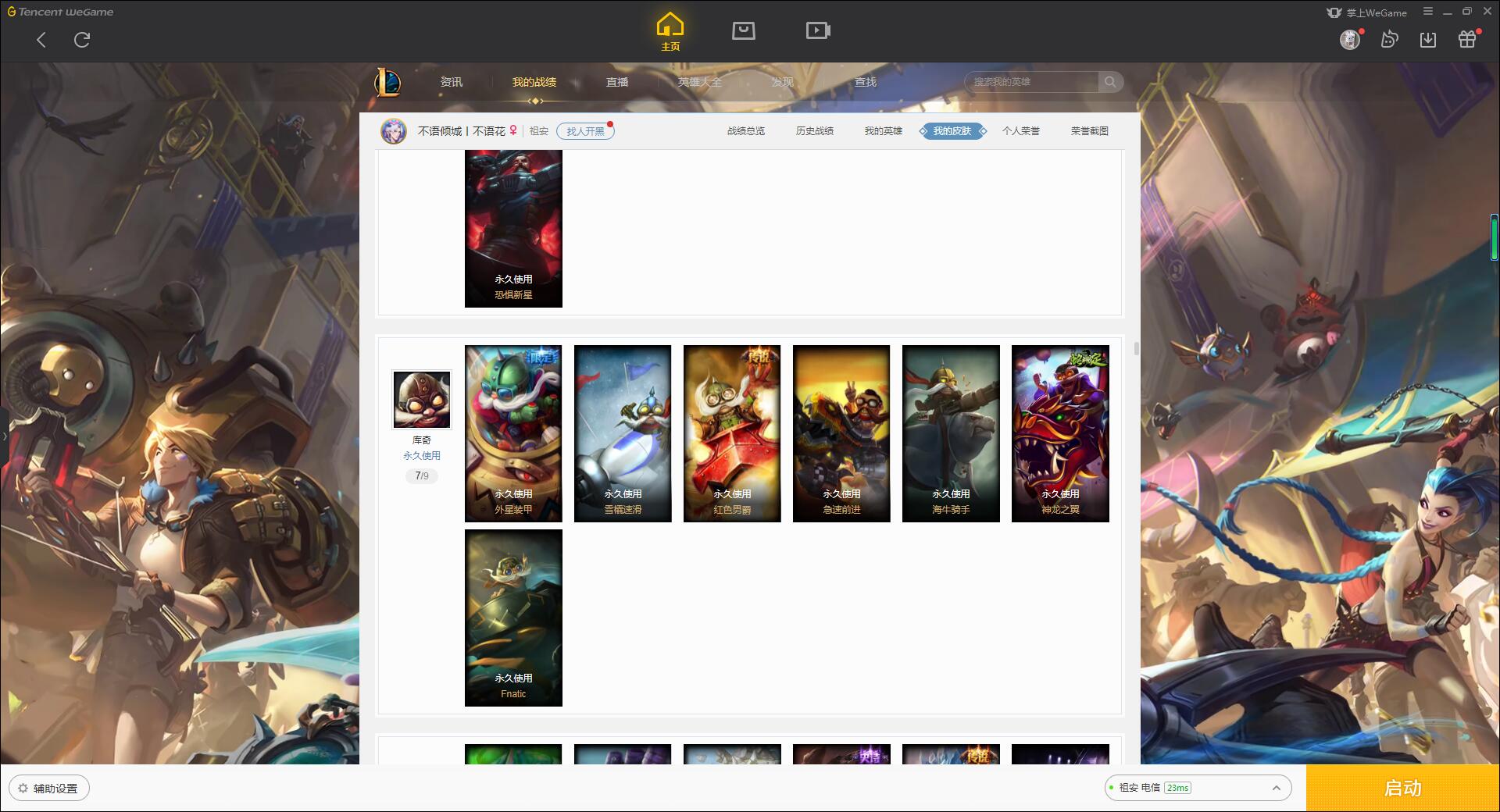This screenshot has width=1500, height=812.
Task: Open 荣誉截图 sub-tab
Action: coord(1090,131)
